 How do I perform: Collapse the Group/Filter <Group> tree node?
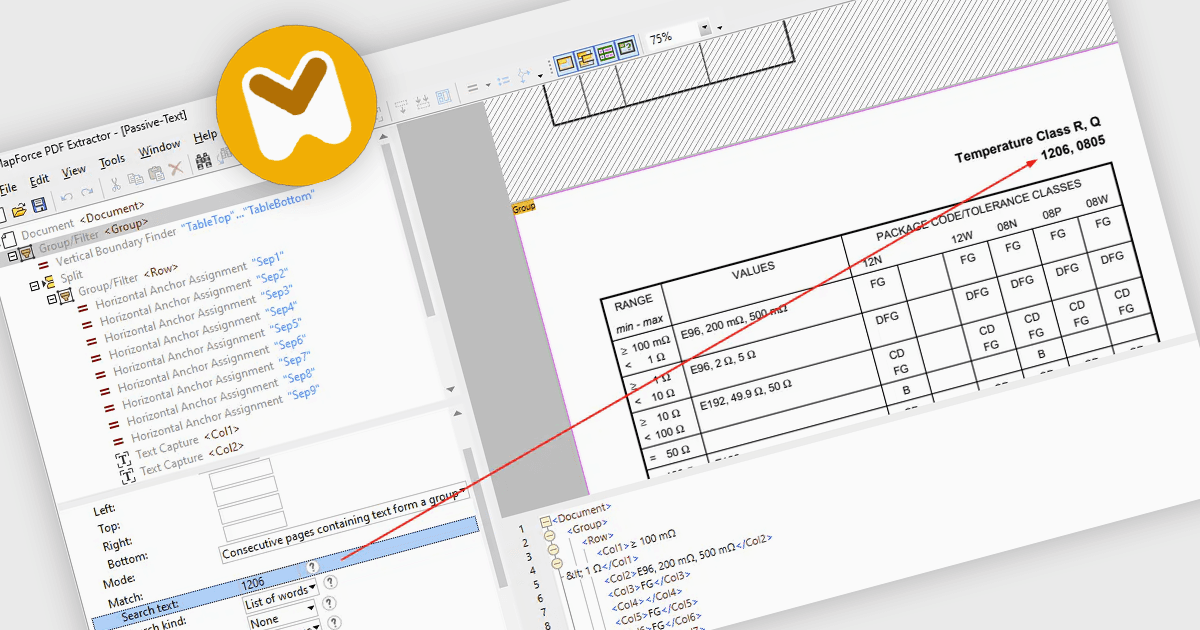[x=13, y=256]
